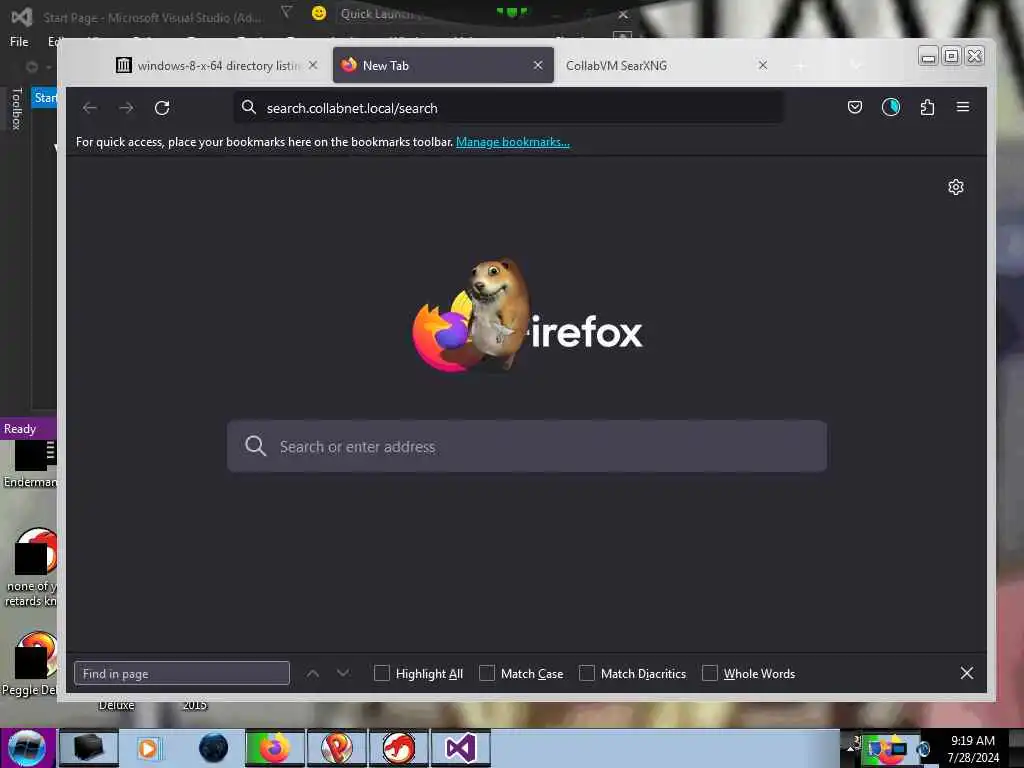Open Enderman desktop icon

[30, 464]
